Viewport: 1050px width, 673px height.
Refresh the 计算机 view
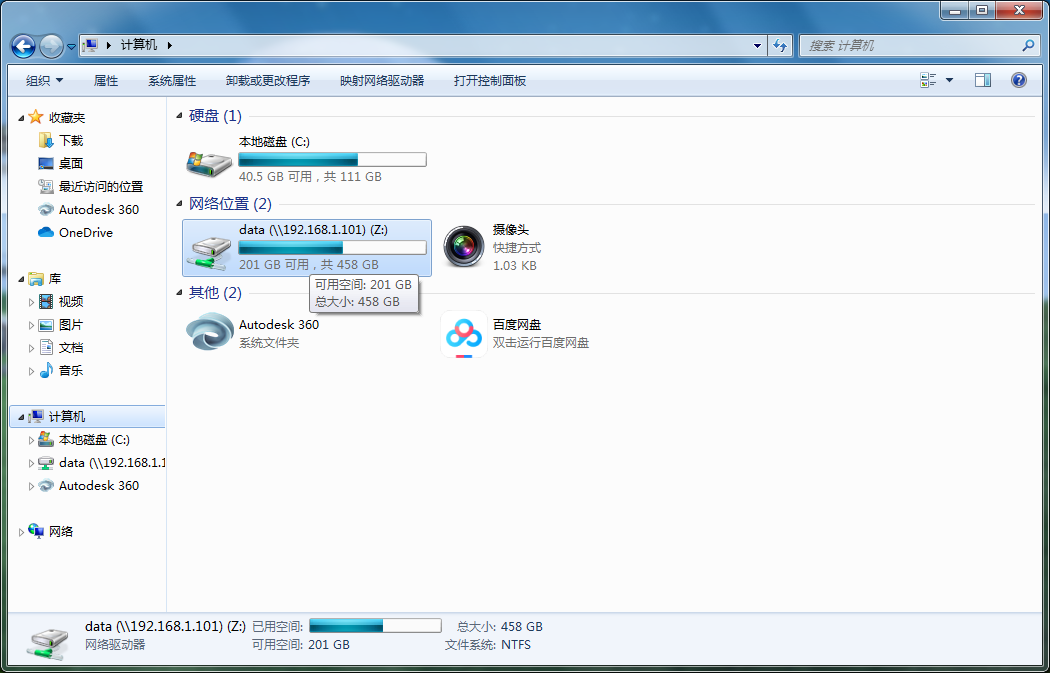click(x=780, y=46)
